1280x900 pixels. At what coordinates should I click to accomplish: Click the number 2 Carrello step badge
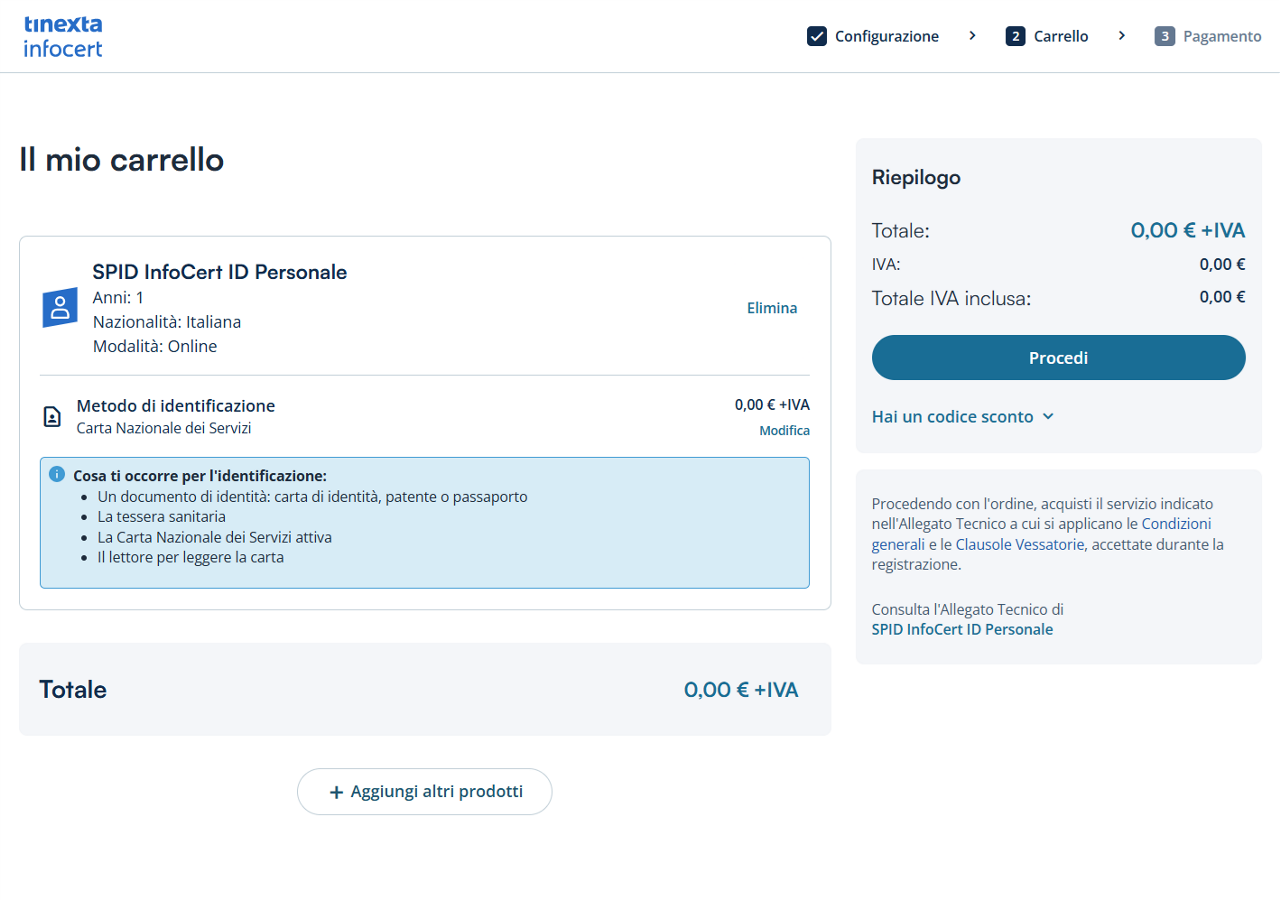pyautogui.click(x=1015, y=37)
